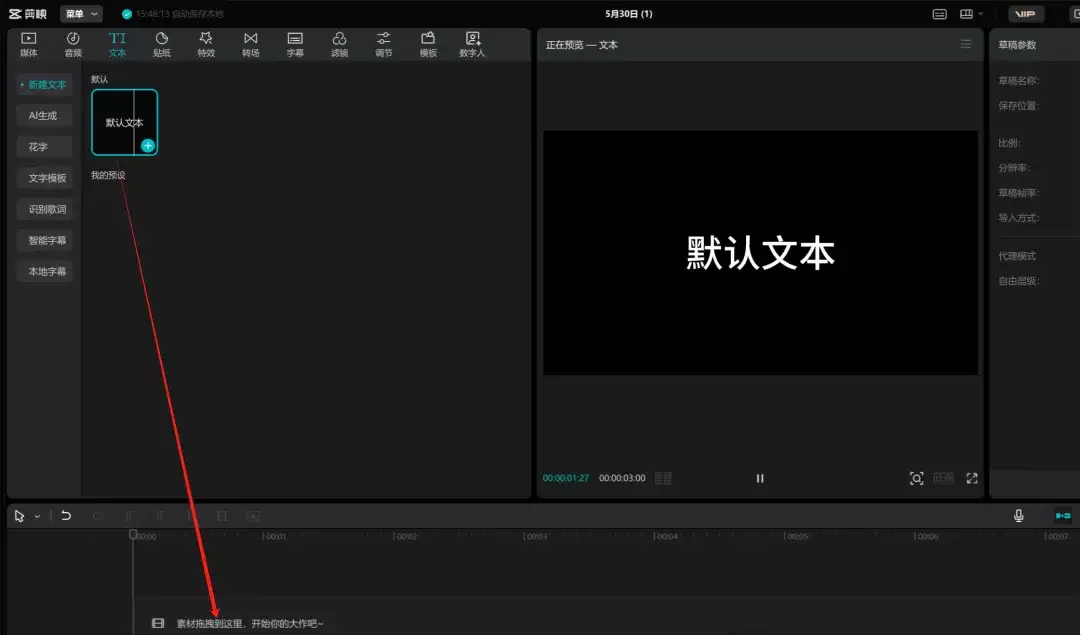Pause the preview playback
Image resolution: width=1081 pixels, height=635 pixels.
coord(760,478)
